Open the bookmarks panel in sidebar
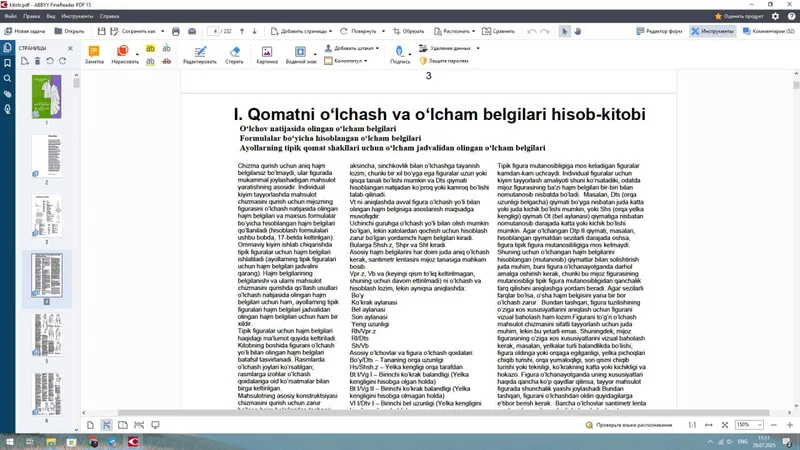Screen dimensions: 800x450 (7, 63)
